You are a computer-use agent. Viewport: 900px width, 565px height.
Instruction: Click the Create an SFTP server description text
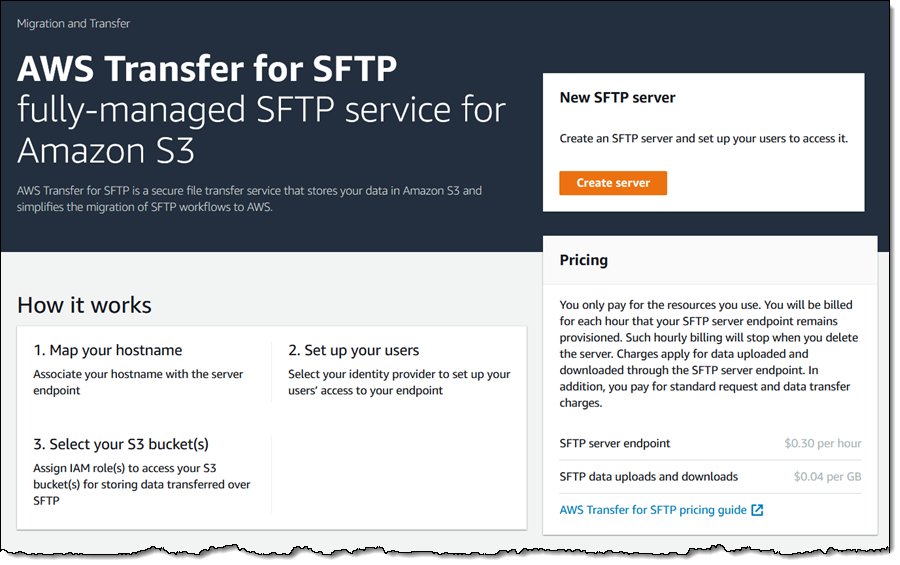click(703, 138)
